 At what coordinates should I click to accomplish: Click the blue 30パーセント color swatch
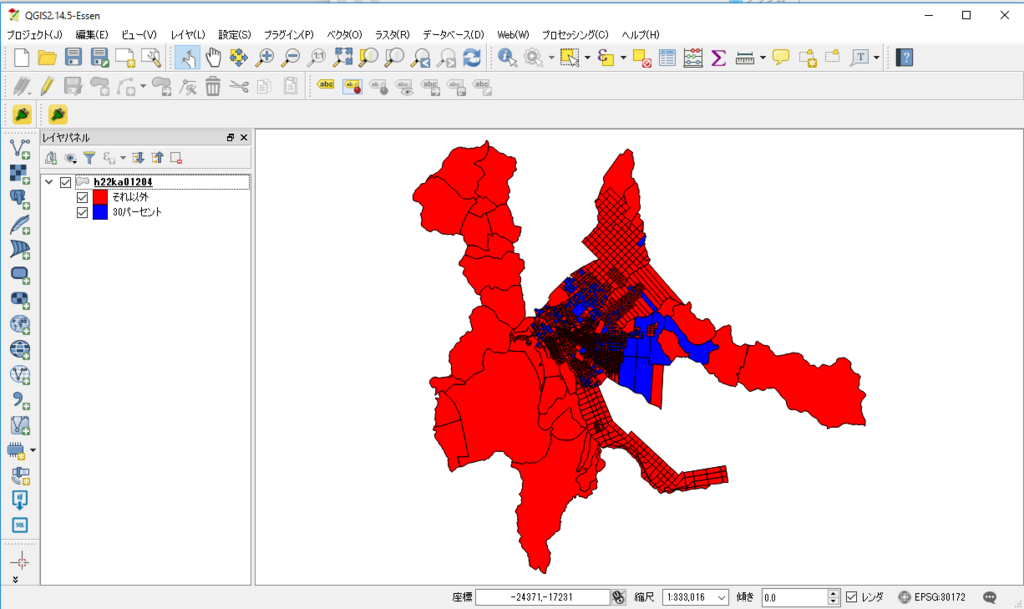pyautogui.click(x=100, y=212)
